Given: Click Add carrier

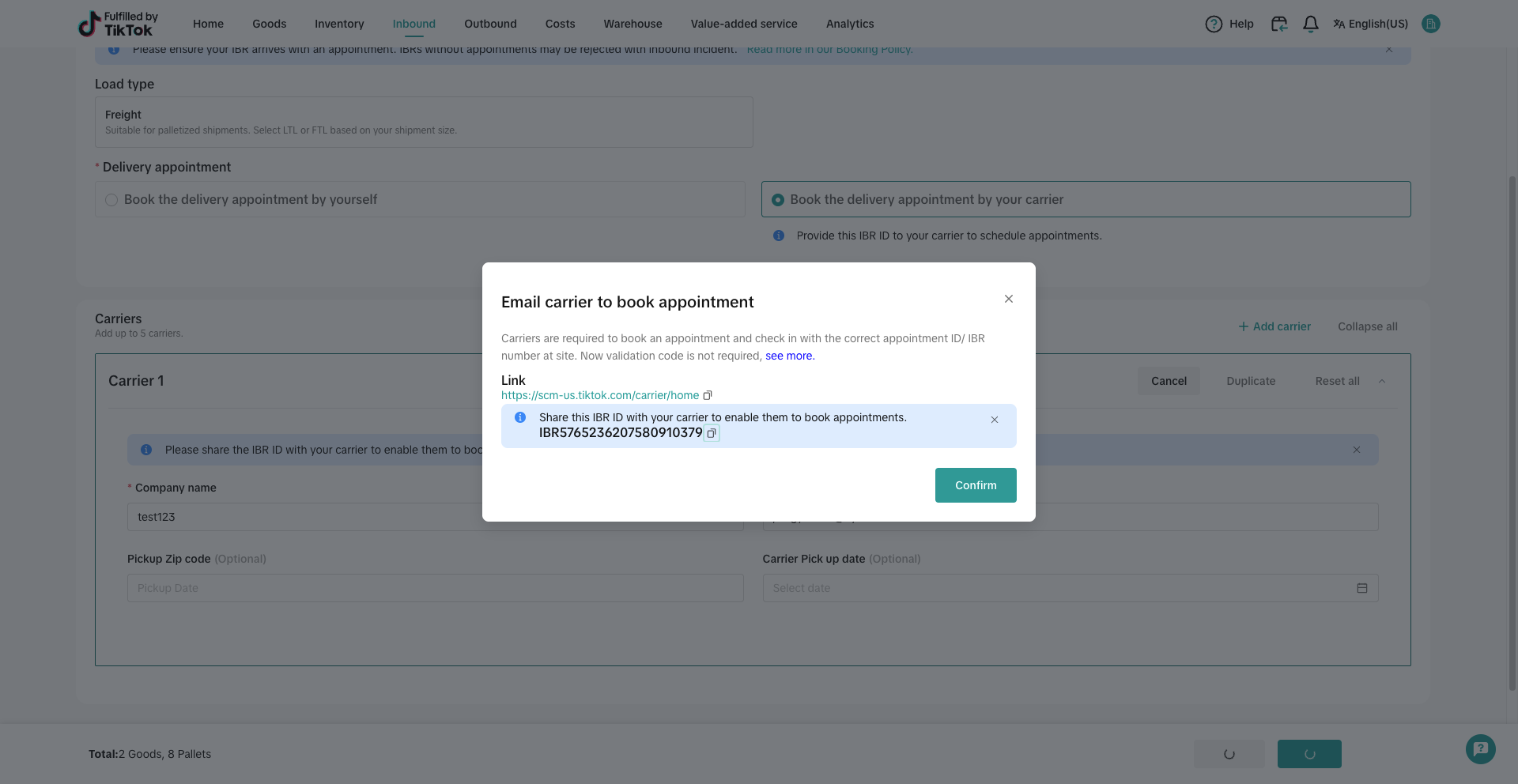Looking at the screenshot, I should click(1274, 326).
